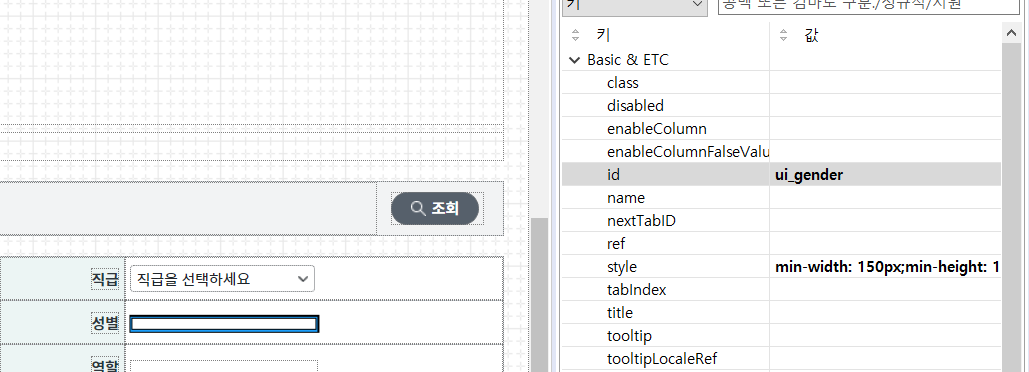Click the 직급 label in the form
Screen dimensions: 1029x372
click(104, 279)
